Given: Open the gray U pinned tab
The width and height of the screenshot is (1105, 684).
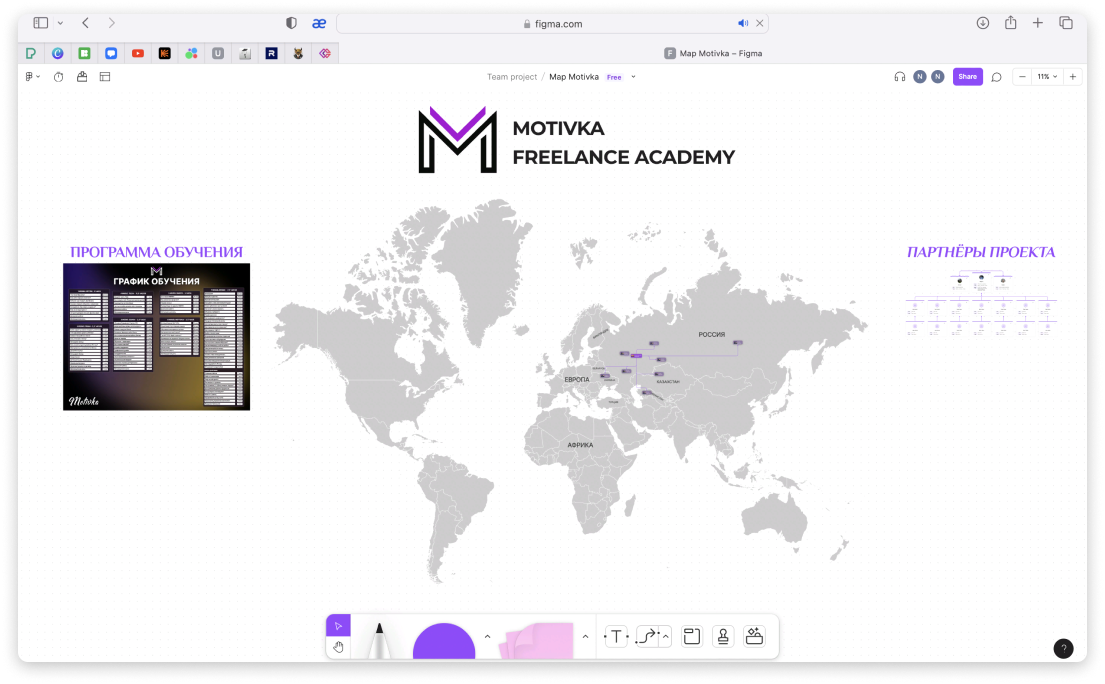Looking at the screenshot, I should pos(218,54).
